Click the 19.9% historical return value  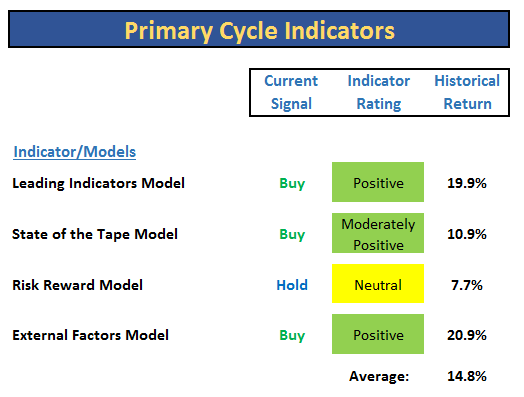[467, 183]
